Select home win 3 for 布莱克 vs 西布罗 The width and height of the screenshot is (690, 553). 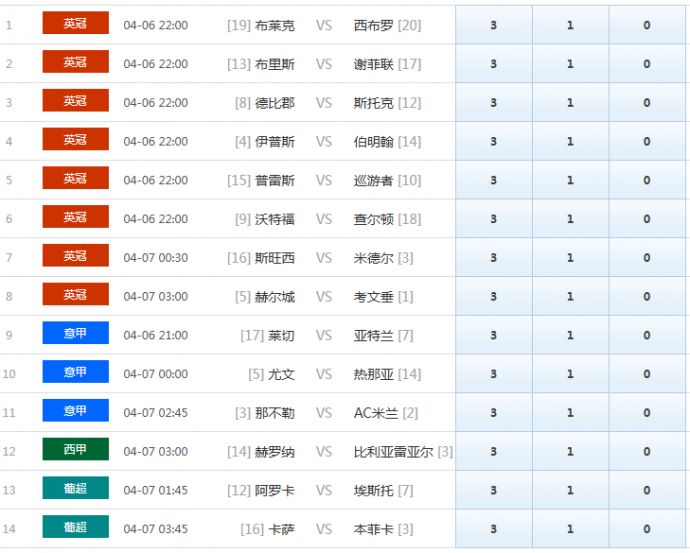point(493,25)
